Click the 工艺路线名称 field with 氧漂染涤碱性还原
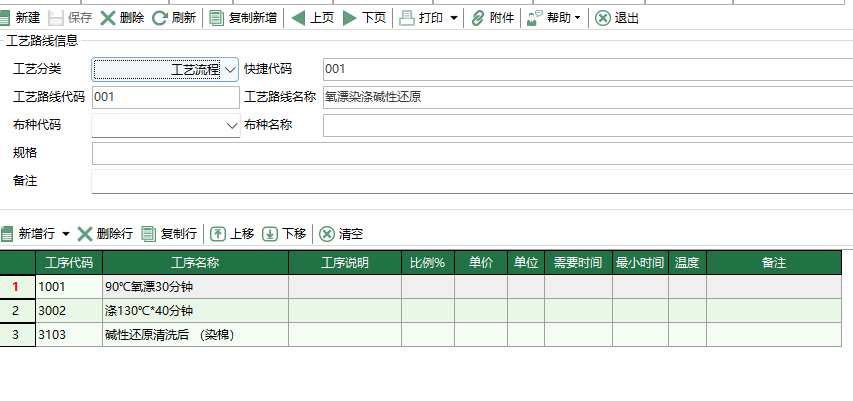853x401 pixels. click(x=588, y=97)
